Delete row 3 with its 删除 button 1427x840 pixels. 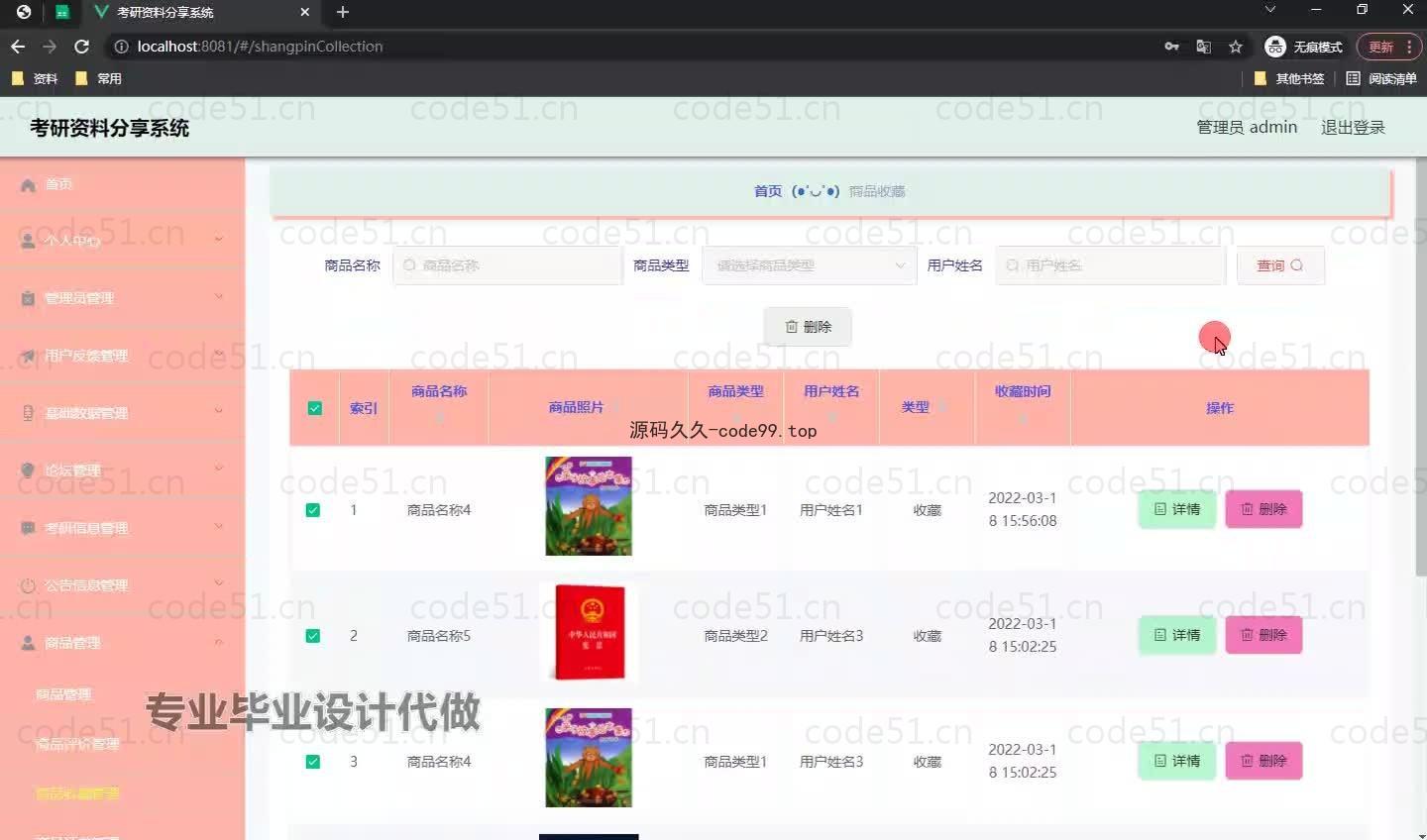point(1263,761)
